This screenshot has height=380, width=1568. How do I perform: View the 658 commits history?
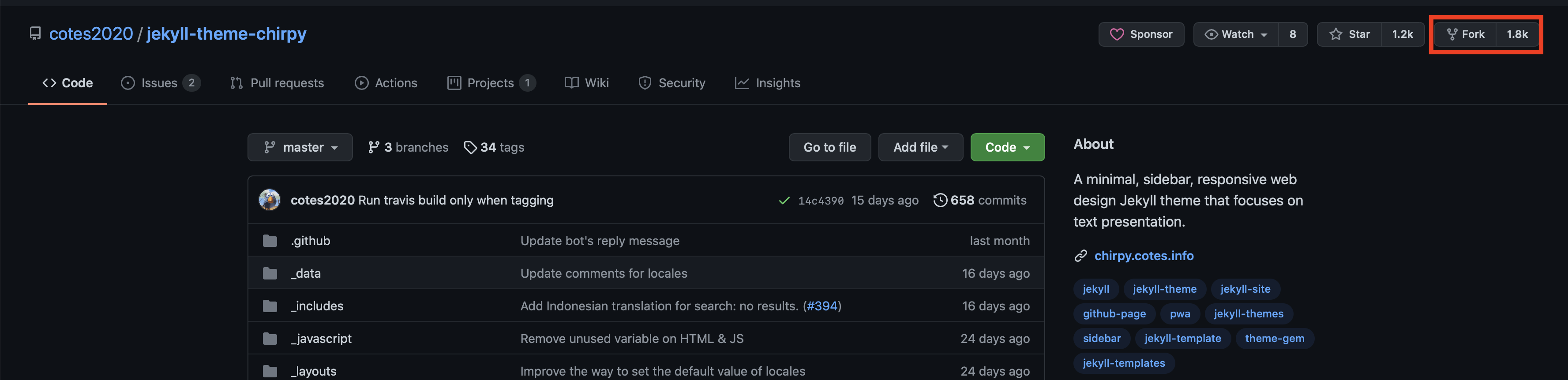(x=979, y=200)
